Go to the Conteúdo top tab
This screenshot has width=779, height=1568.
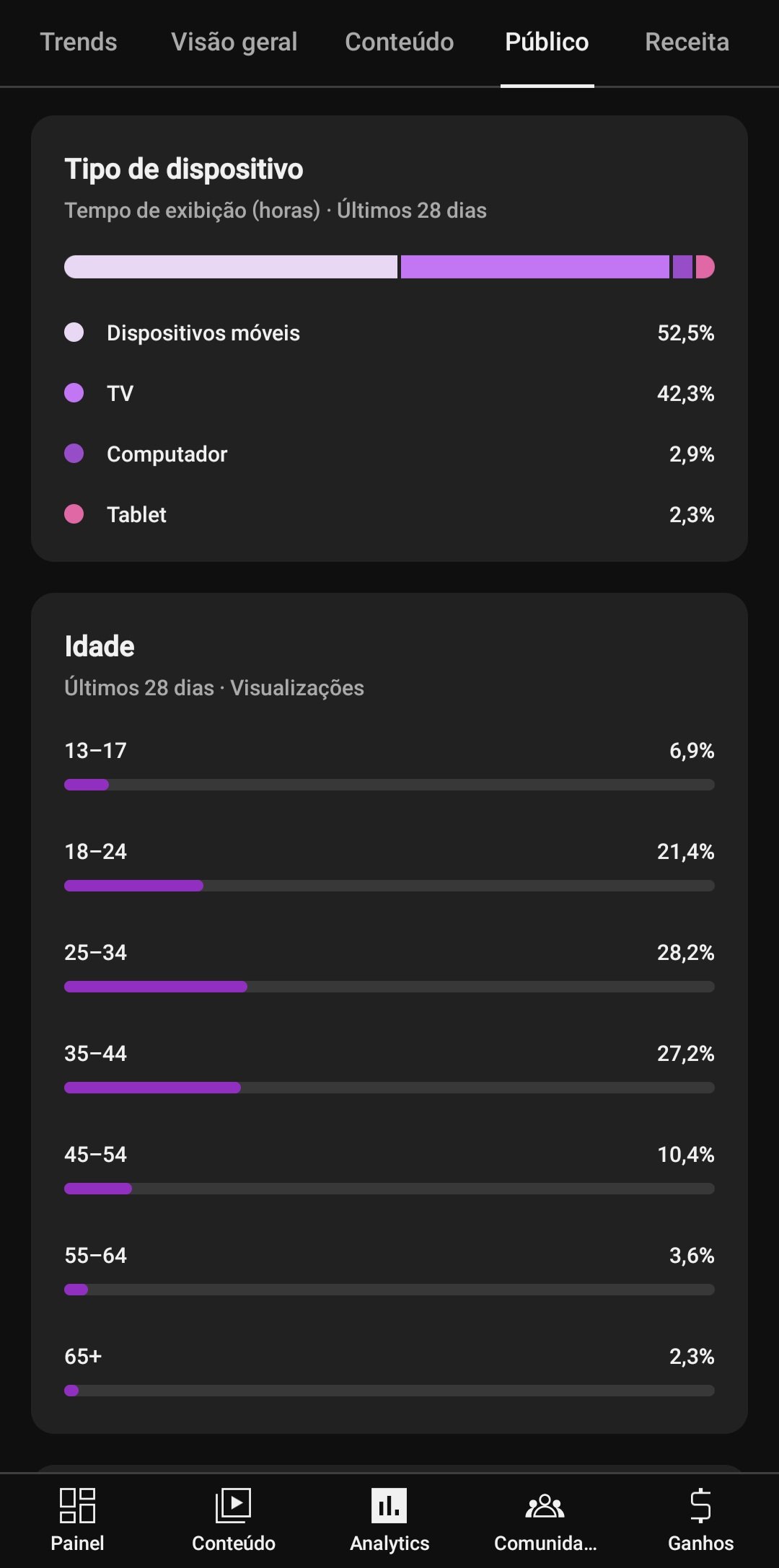400,42
